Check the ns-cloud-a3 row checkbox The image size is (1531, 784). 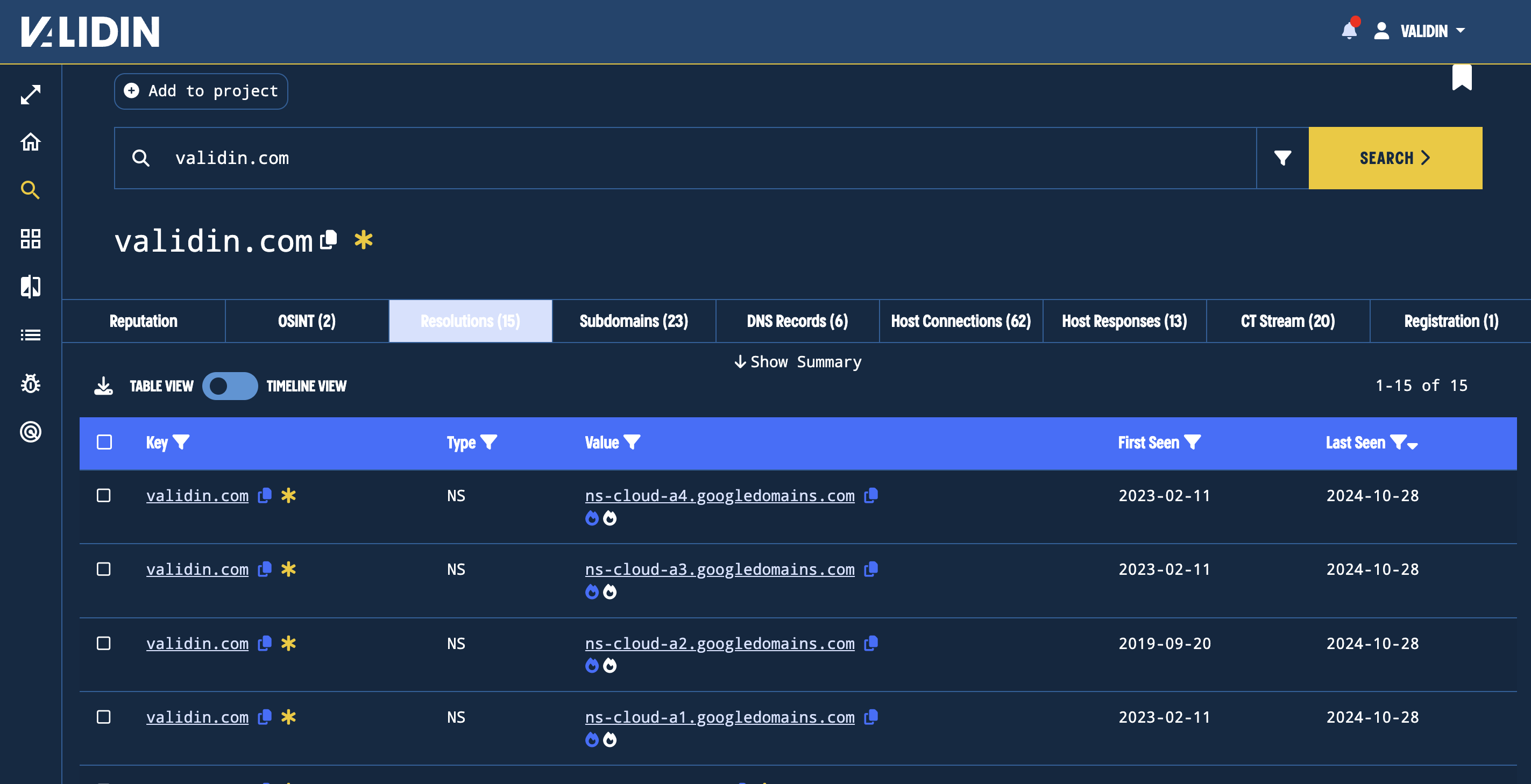[103, 569]
